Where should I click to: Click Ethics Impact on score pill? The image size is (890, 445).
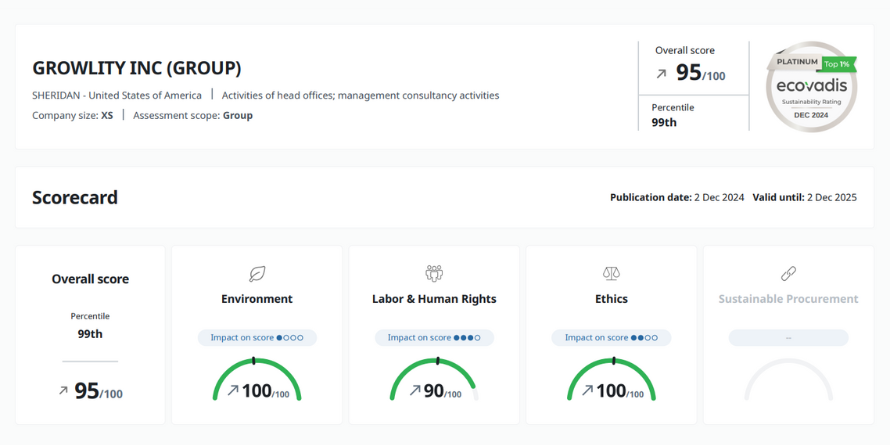[x=611, y=338]
